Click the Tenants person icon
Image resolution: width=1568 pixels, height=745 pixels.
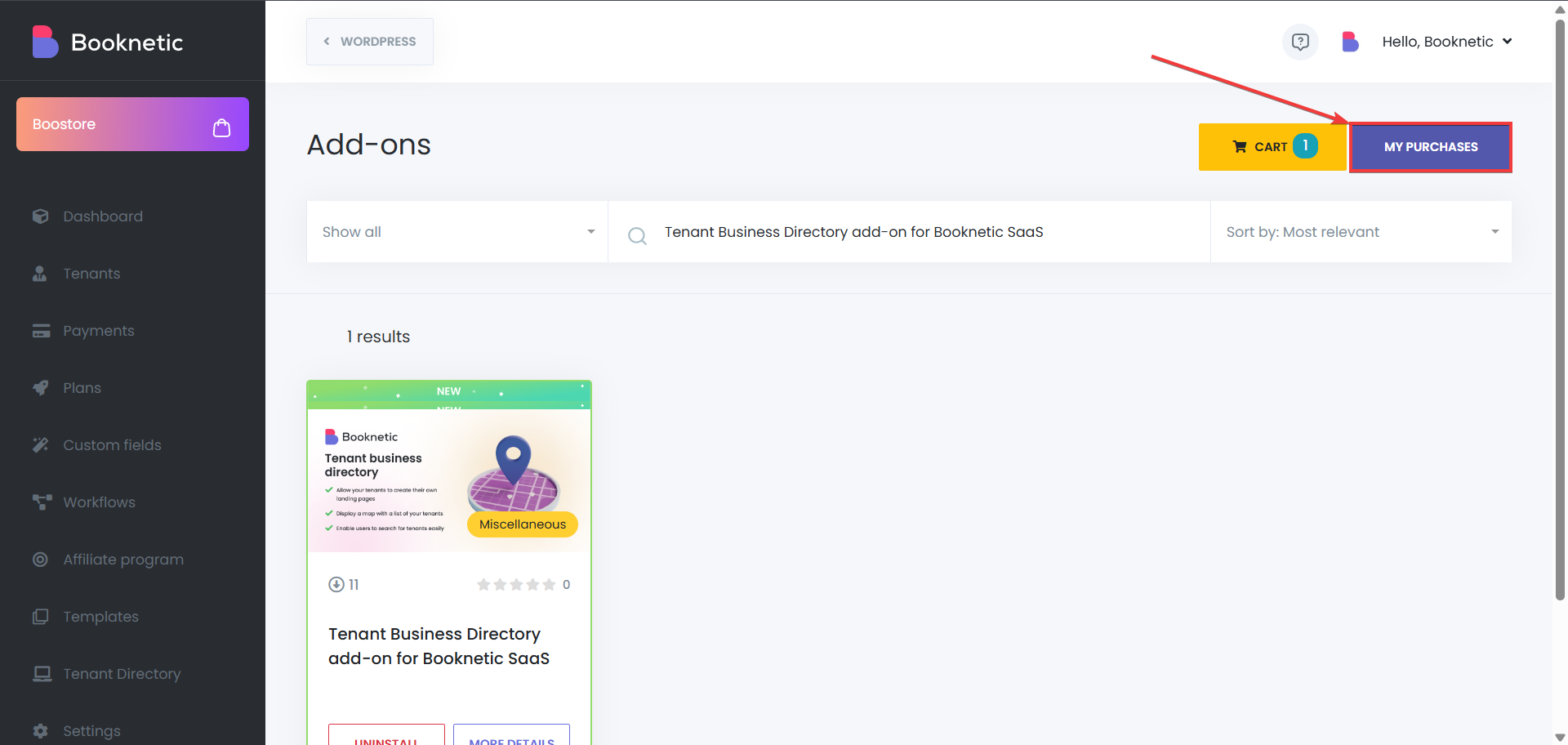click(x=39, y=274)
